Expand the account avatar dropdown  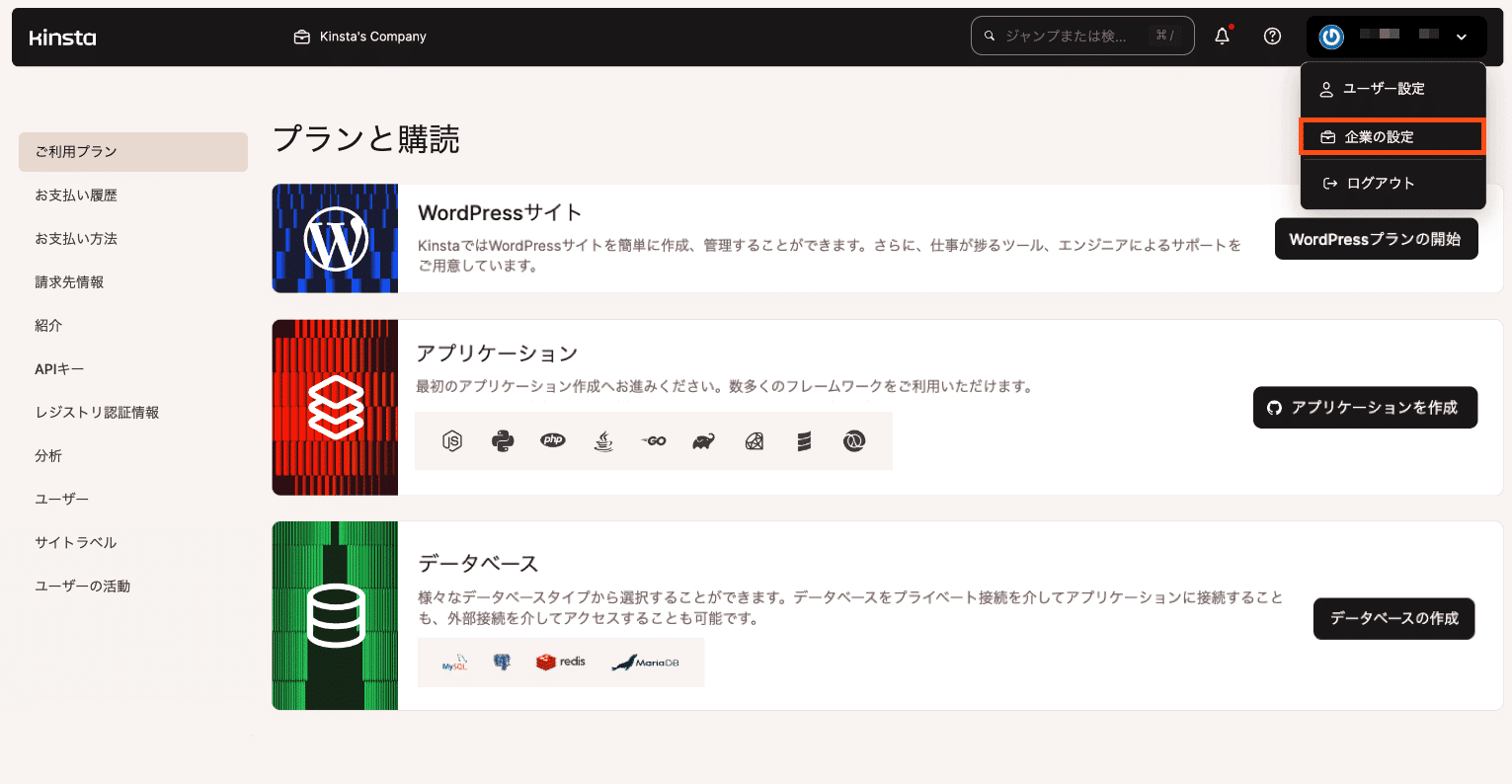point(1461,38)
